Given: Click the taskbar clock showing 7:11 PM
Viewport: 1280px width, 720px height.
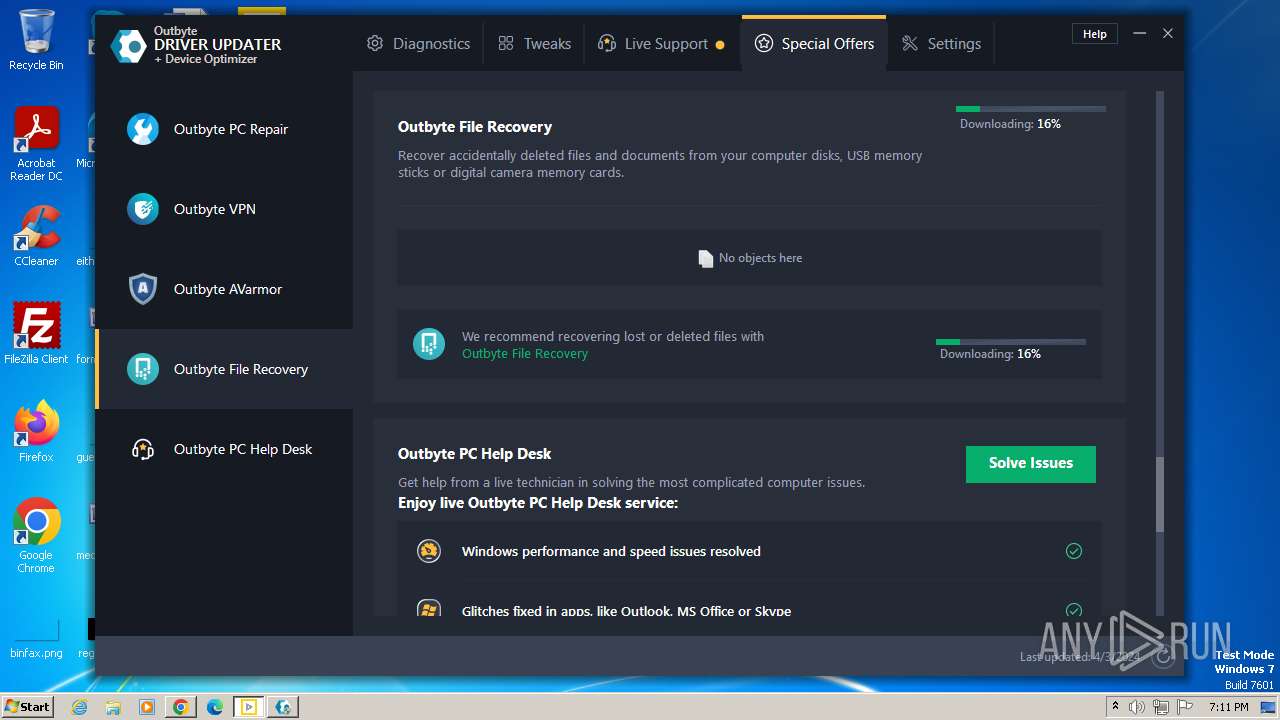Looking at the screenshot, I should coord(1229,707).
